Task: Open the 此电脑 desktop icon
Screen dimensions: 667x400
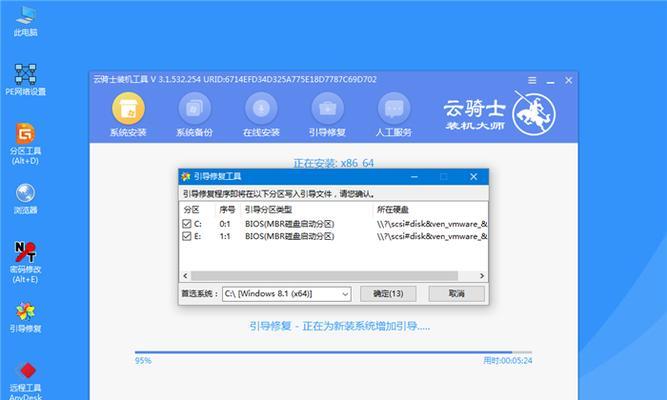Action: (x=26, y=21)
